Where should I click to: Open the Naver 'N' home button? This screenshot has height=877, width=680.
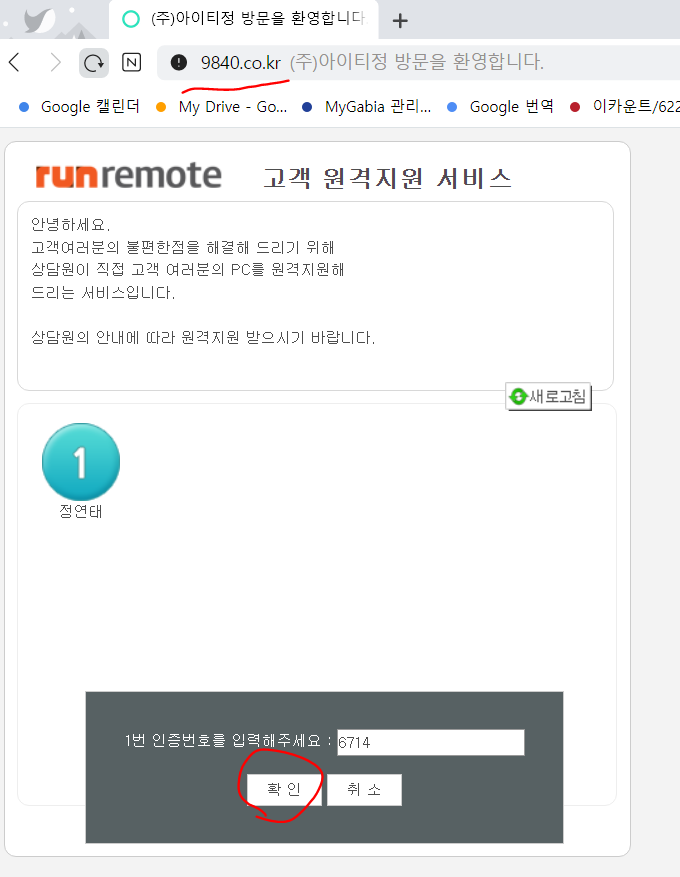[131, 63]
